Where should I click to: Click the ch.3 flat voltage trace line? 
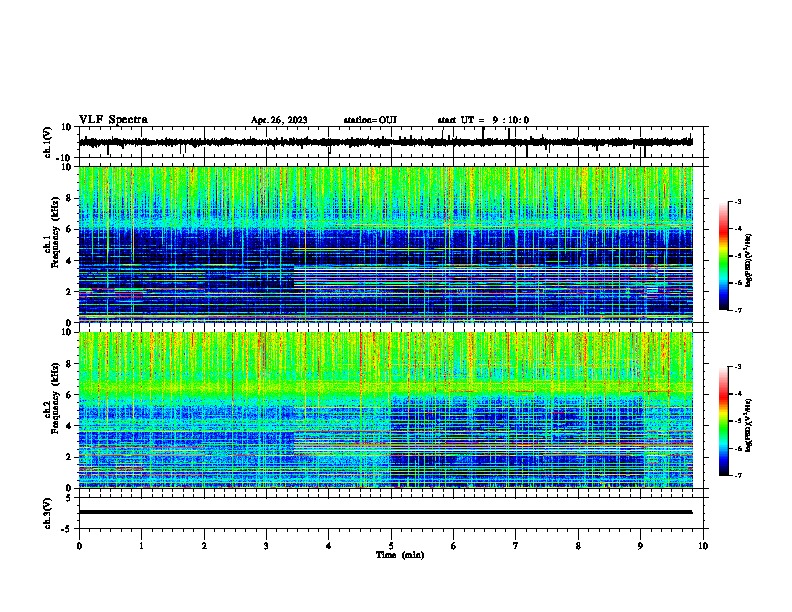click(x=386, y=512)
